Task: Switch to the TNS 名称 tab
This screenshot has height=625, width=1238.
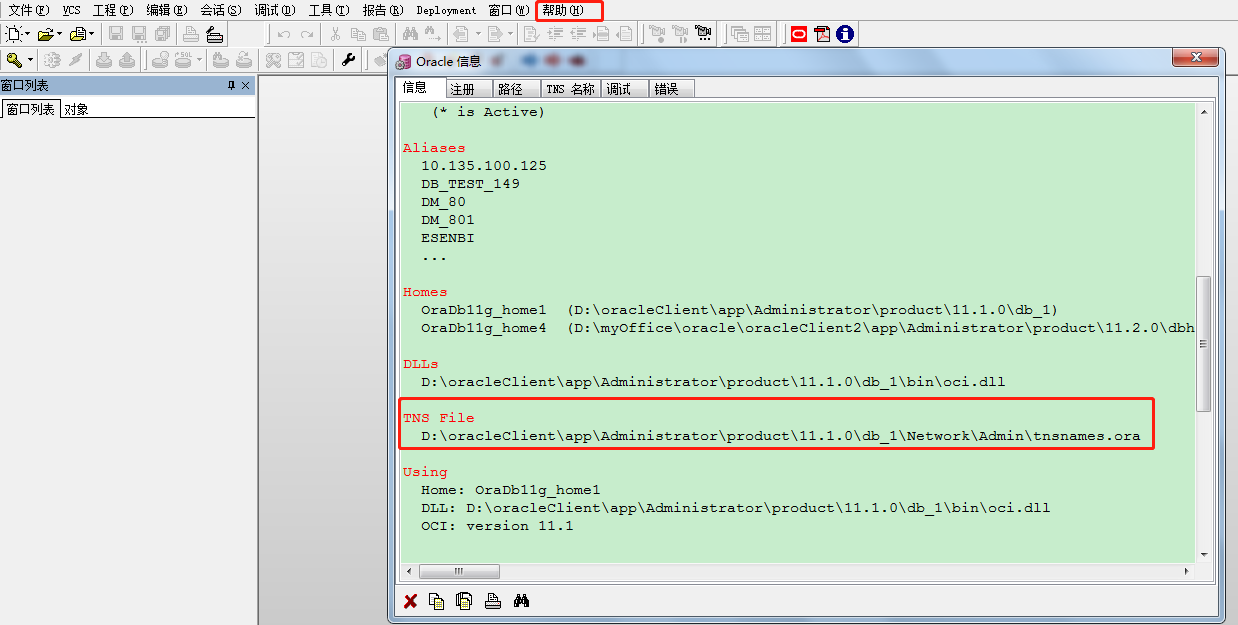Action: click(571, 89)
